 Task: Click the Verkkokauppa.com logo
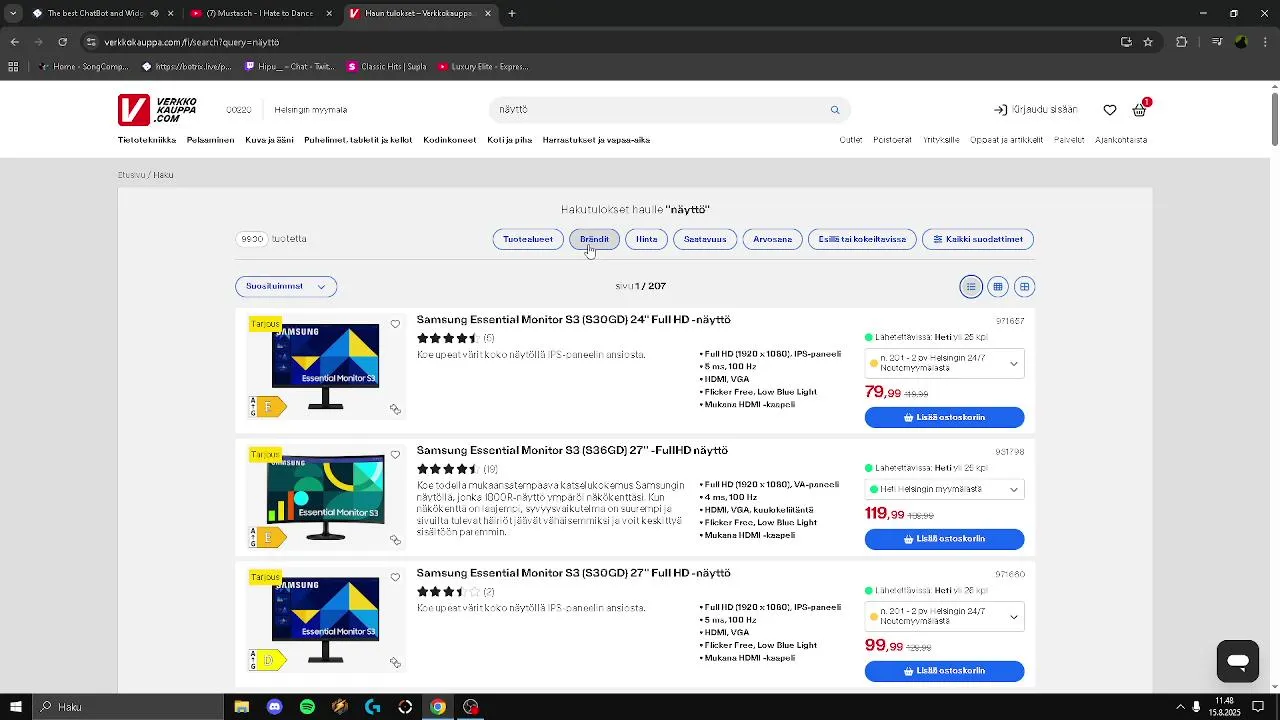click(x=157, y=110)
